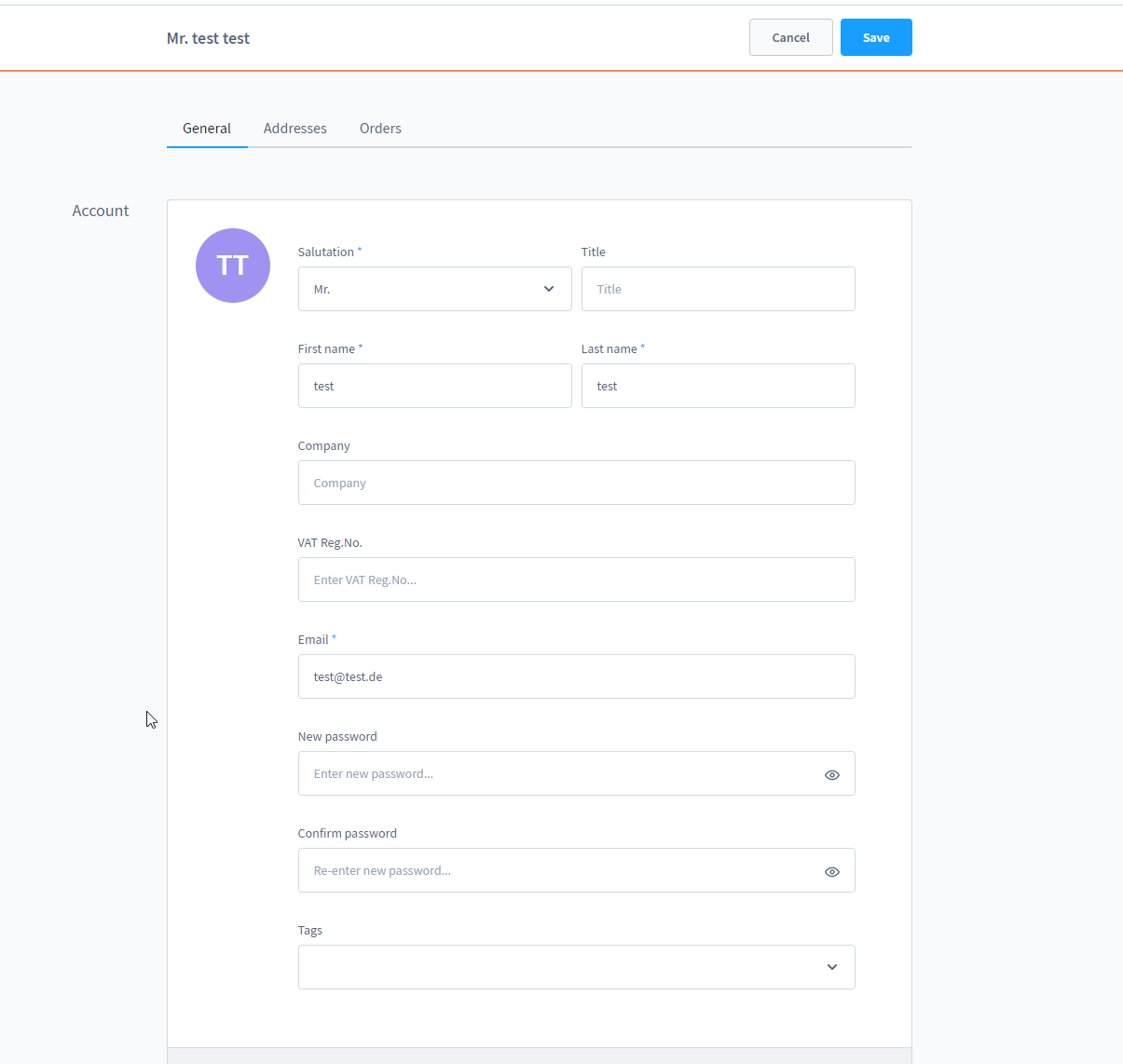Click into the Title input field

click(718, 289)
